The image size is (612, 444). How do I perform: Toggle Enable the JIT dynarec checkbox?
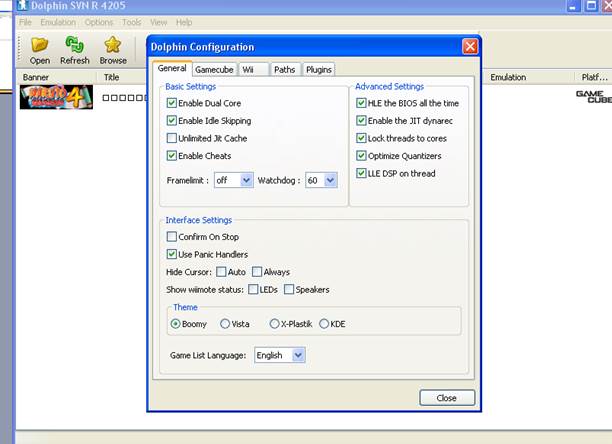[x=361, y=120]
